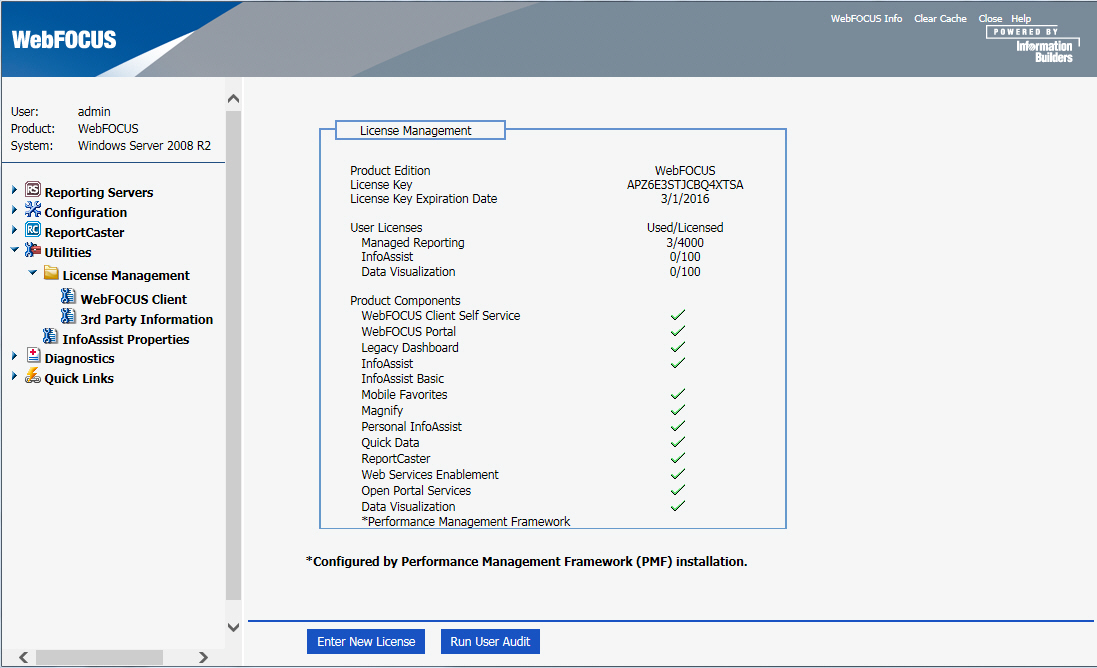Collapse the Utilities node
The image size is (1097, 668).
[x=15, y=250]
